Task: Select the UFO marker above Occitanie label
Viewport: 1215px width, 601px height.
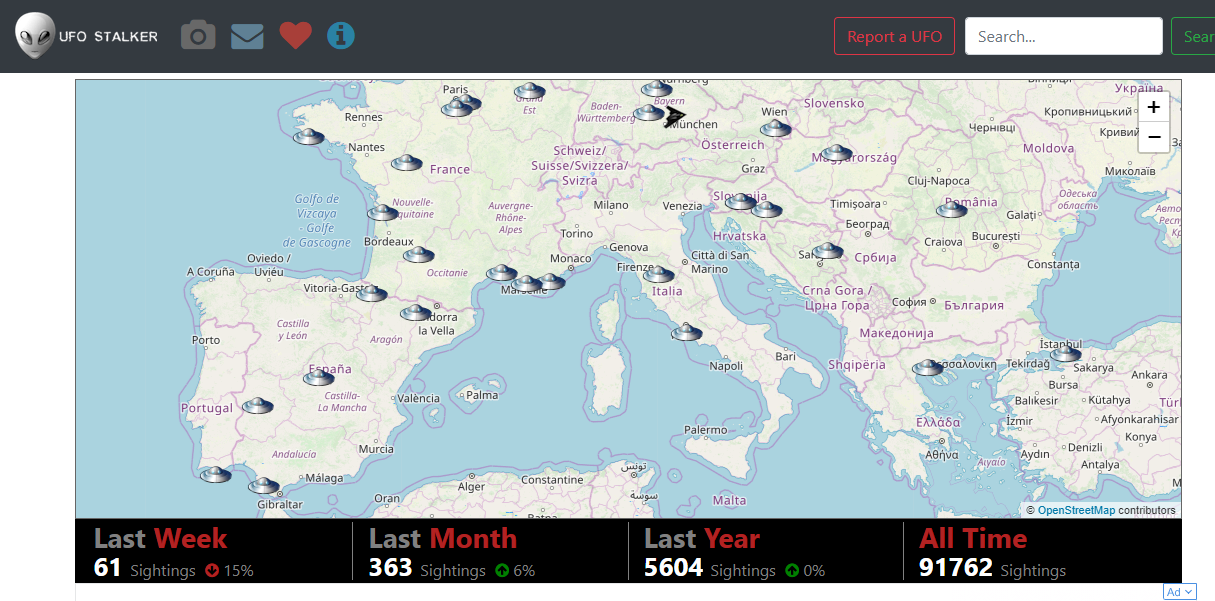Action: pos(418,255)
